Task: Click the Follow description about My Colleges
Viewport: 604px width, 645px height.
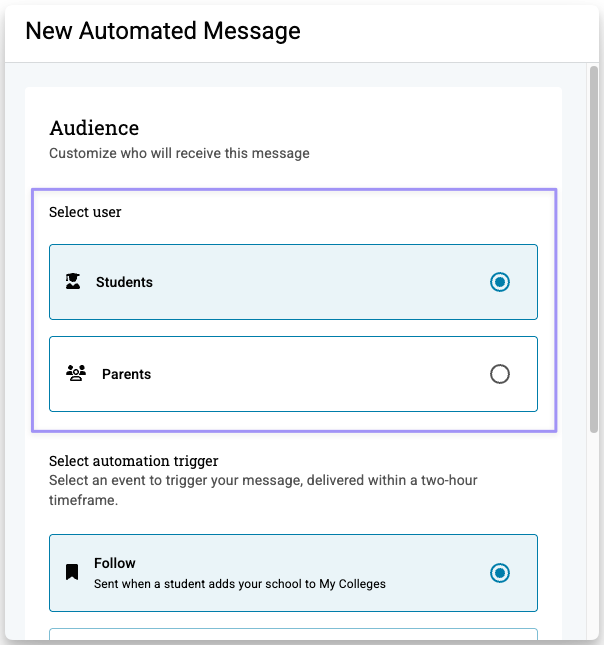Action: tap(239, 583)
